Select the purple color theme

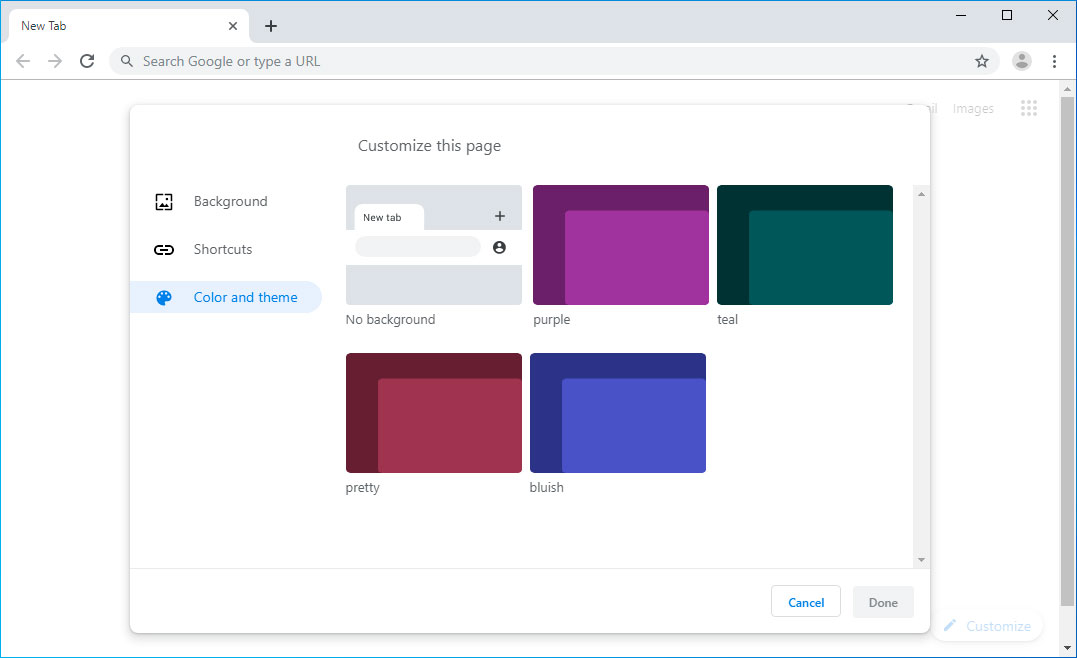(x=620, y=245)
